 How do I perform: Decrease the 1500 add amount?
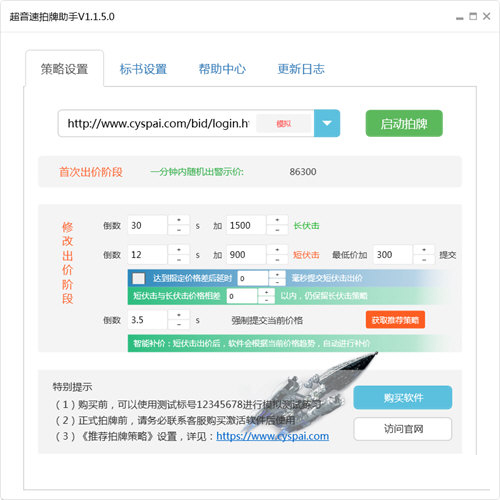(x=277, y=230)
